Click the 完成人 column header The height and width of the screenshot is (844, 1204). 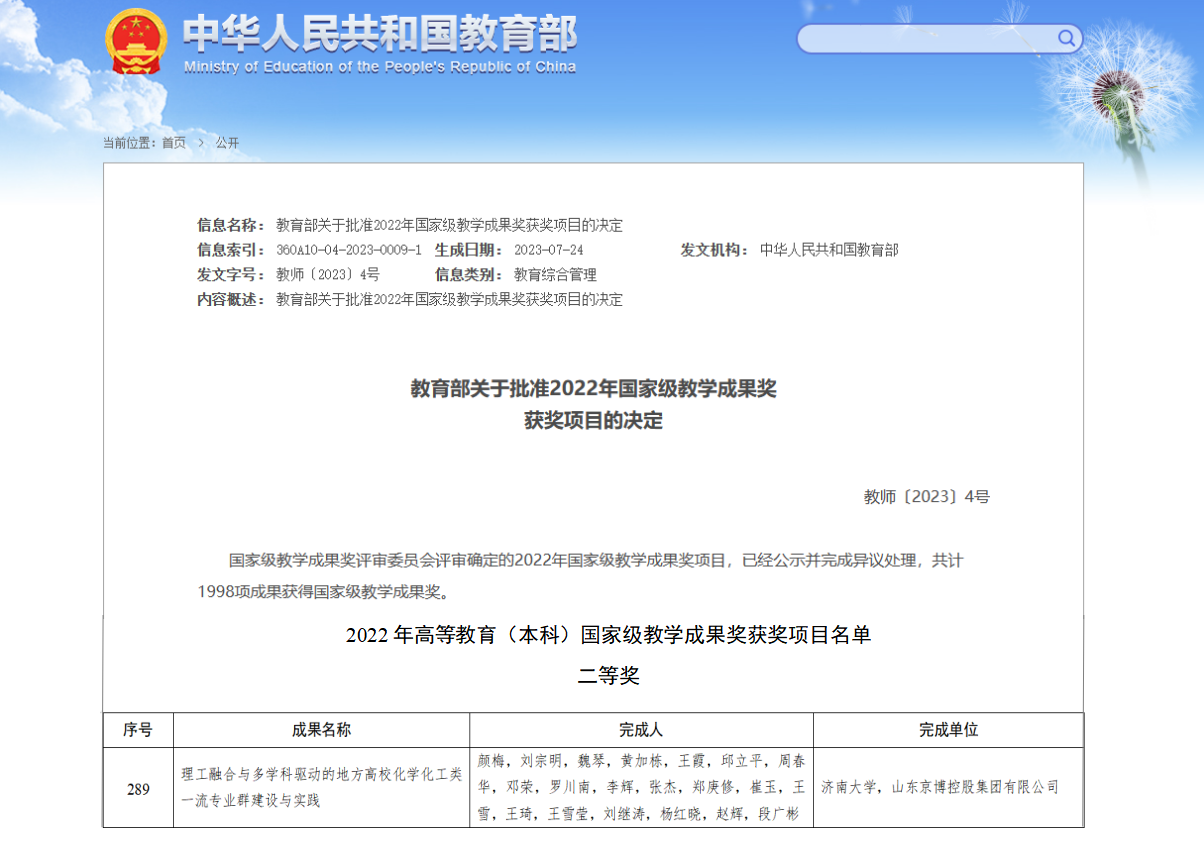click(641, 730)
